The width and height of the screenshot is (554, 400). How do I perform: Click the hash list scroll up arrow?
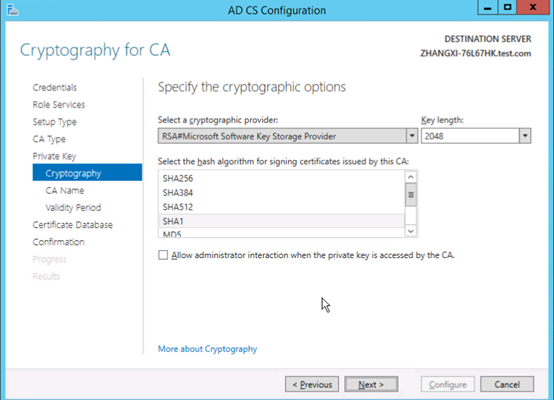click(x=411, y=177)
